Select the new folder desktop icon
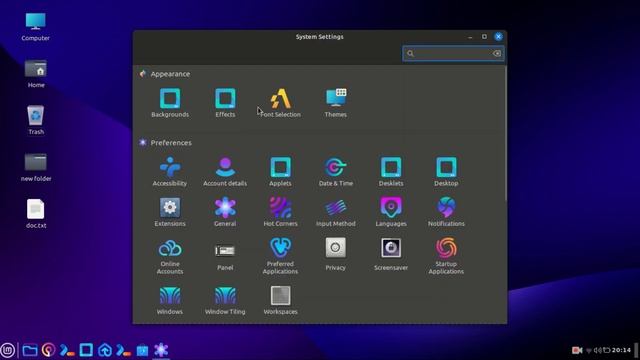 pos(36,167)
